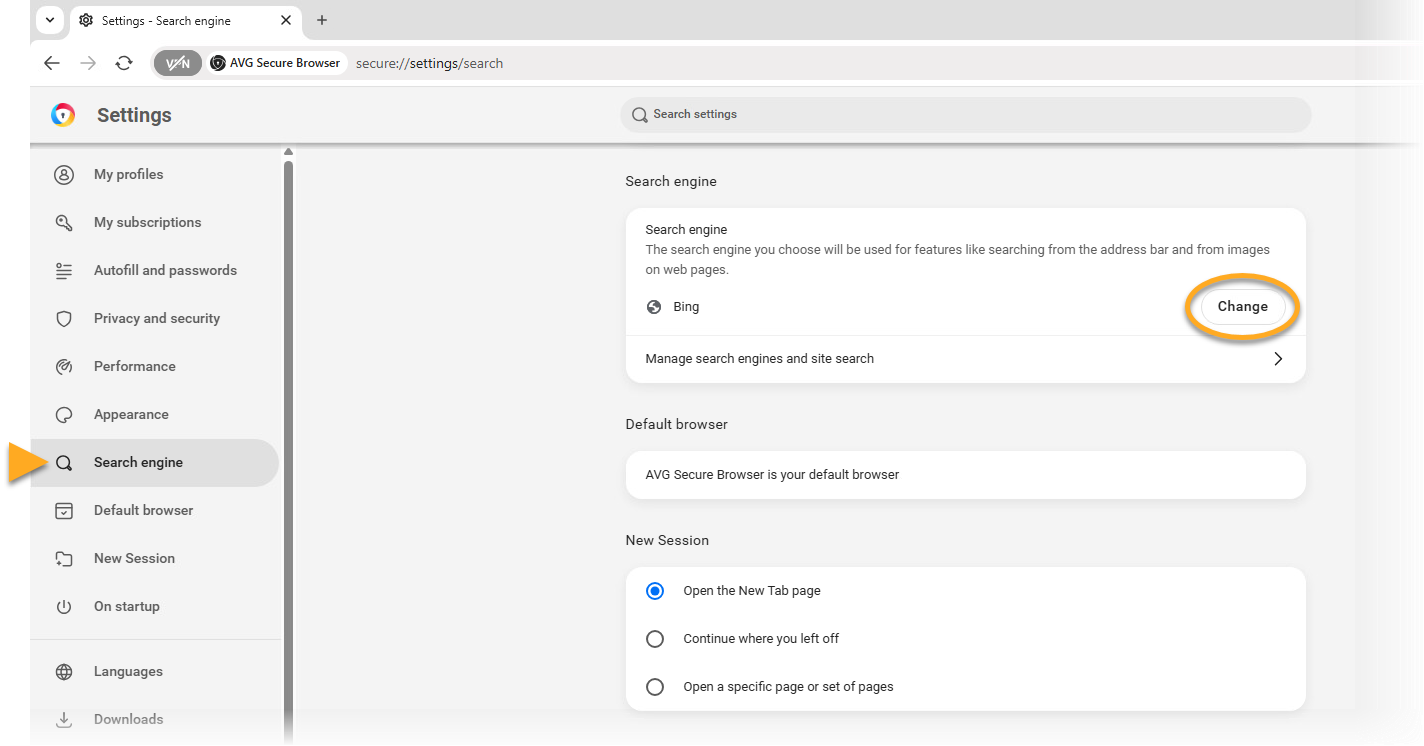Click the VPN toggle icon in address bar

[x=178, y=63]
